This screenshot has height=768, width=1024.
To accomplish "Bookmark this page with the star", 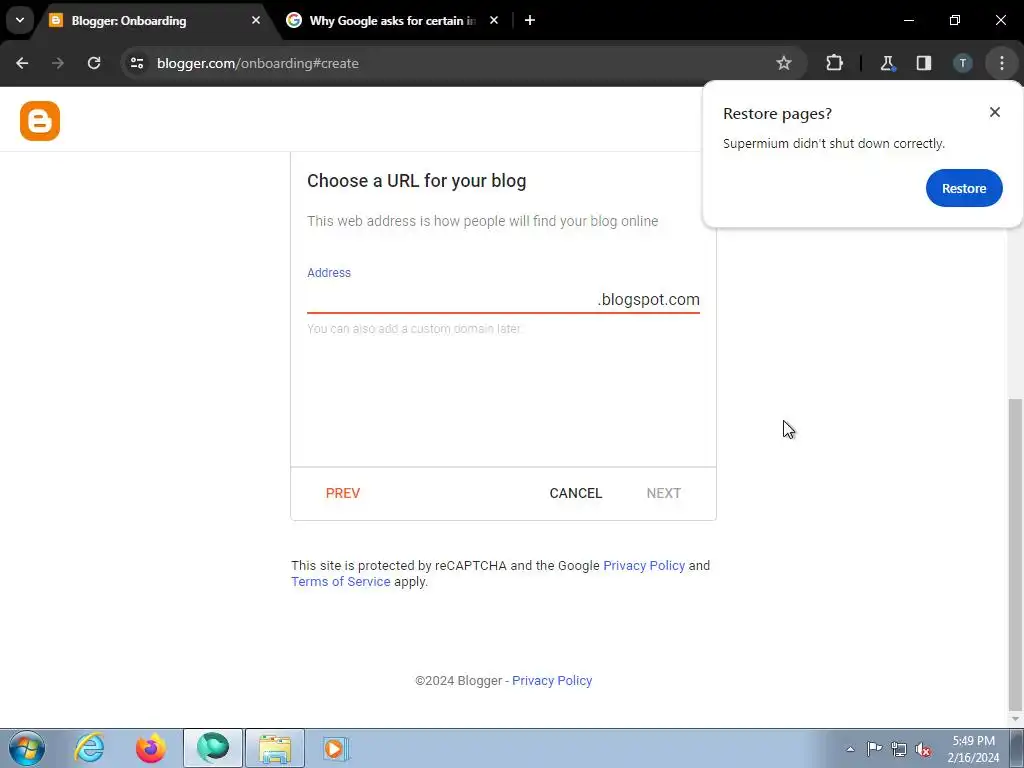I will (x=784, y=63).
